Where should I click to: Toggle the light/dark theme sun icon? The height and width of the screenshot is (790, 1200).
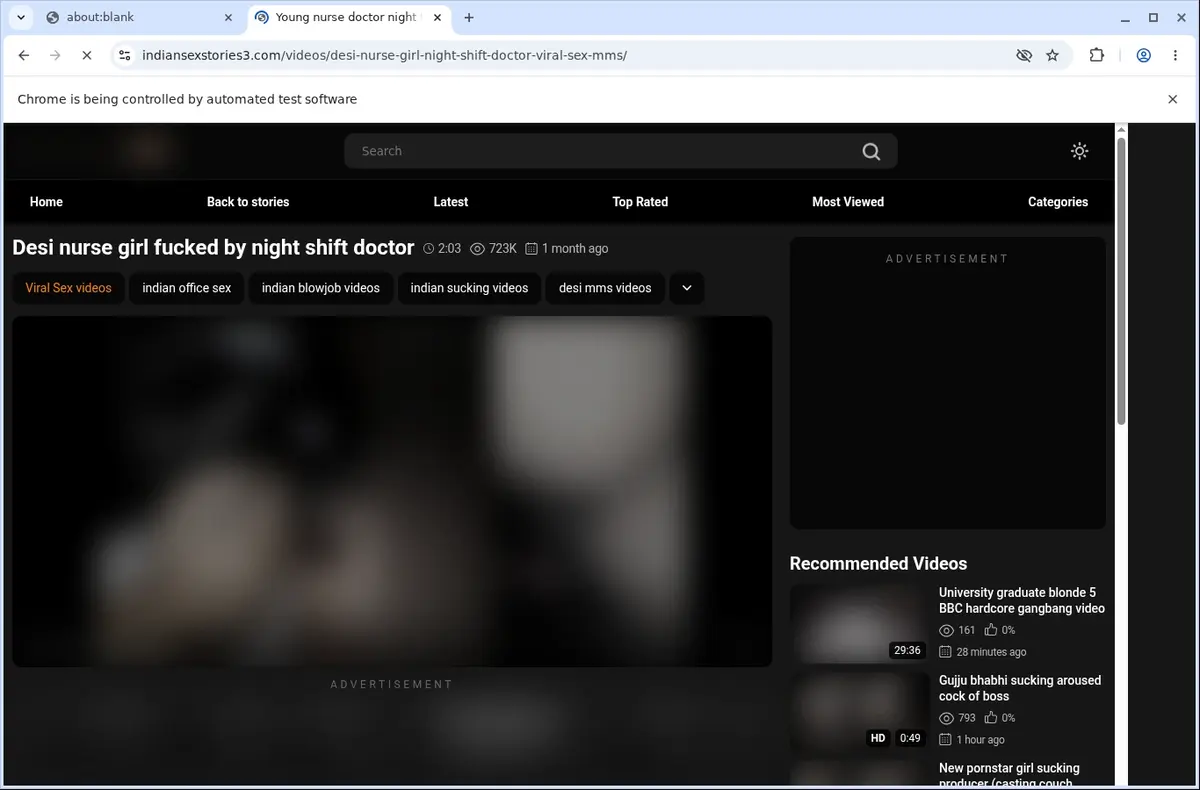pos(1079,151)
